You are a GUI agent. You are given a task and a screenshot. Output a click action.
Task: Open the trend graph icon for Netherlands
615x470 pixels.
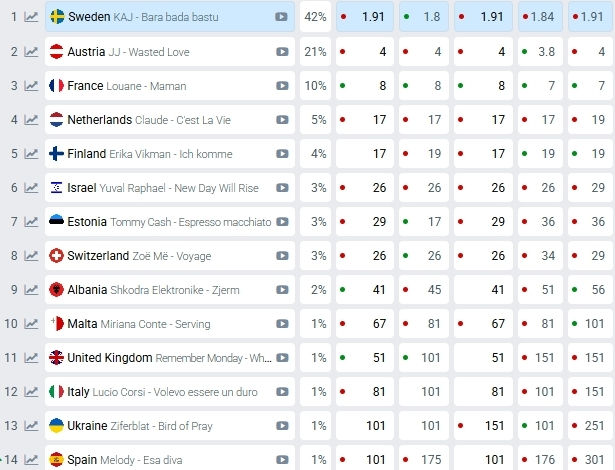click(31, 119)
